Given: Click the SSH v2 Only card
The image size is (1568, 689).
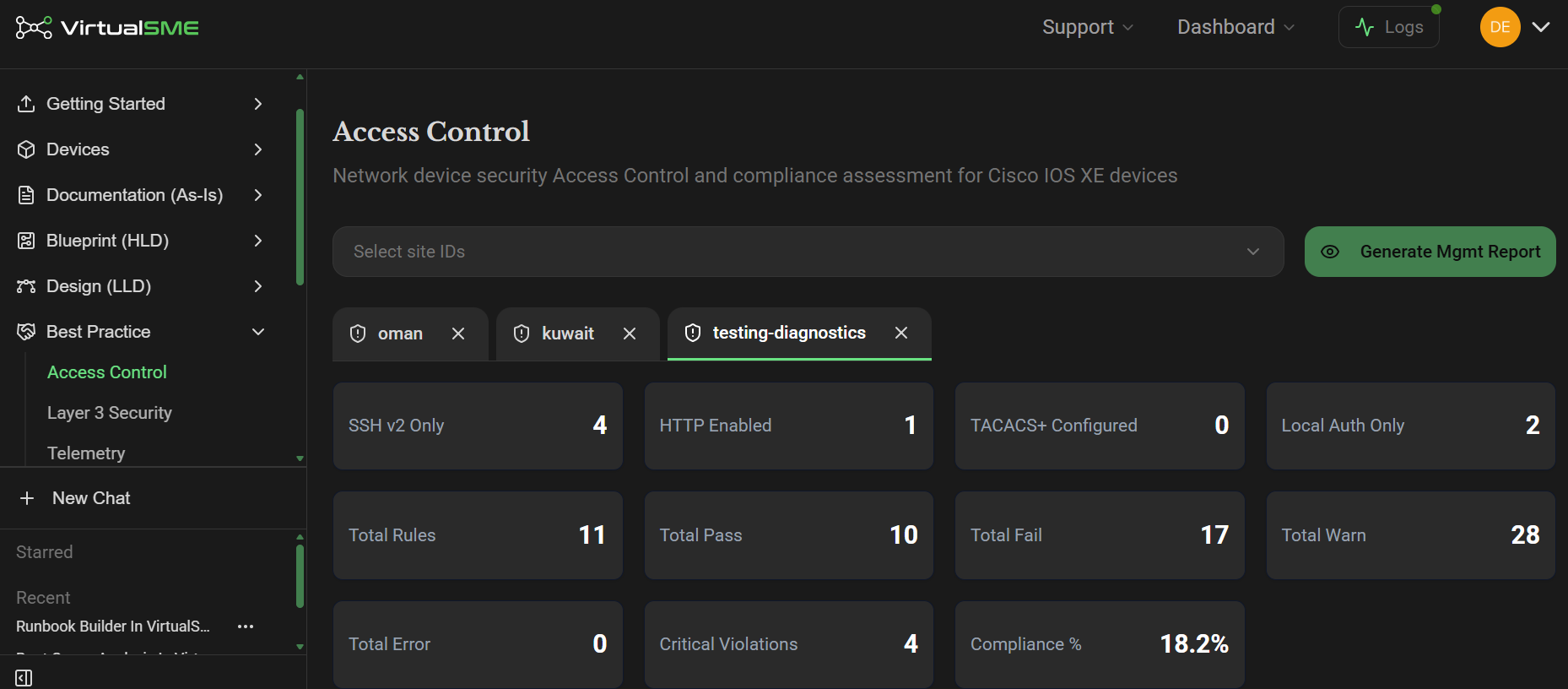Looking at the screenshot, I should pos(478,426).
